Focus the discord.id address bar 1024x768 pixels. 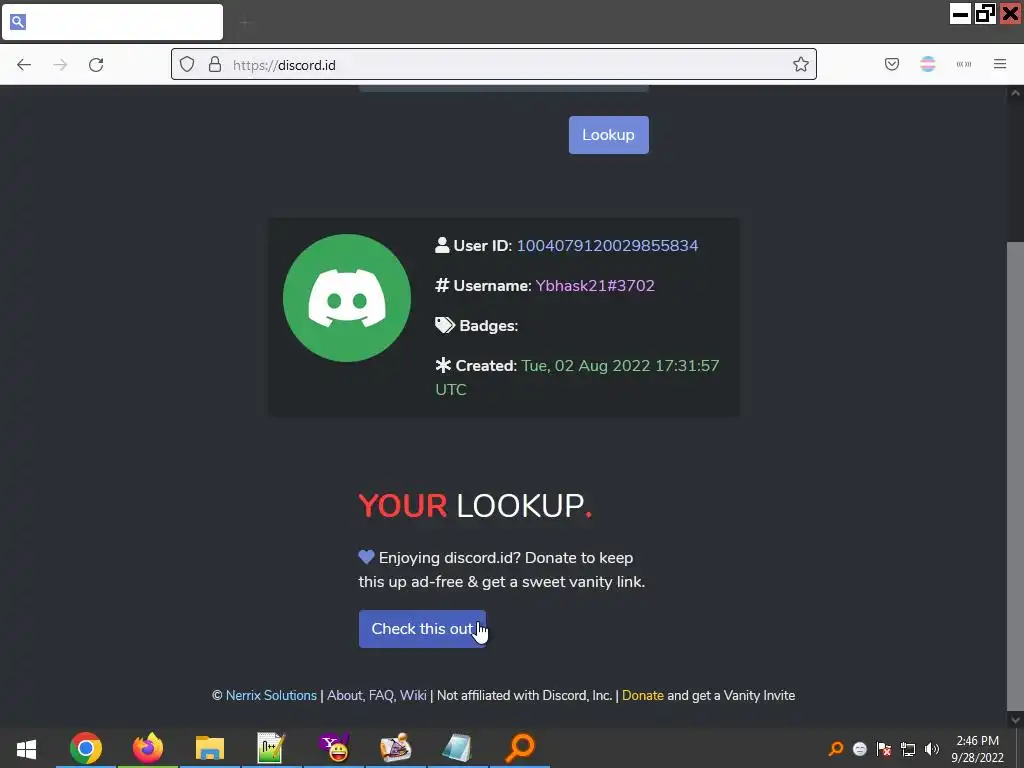493,64
